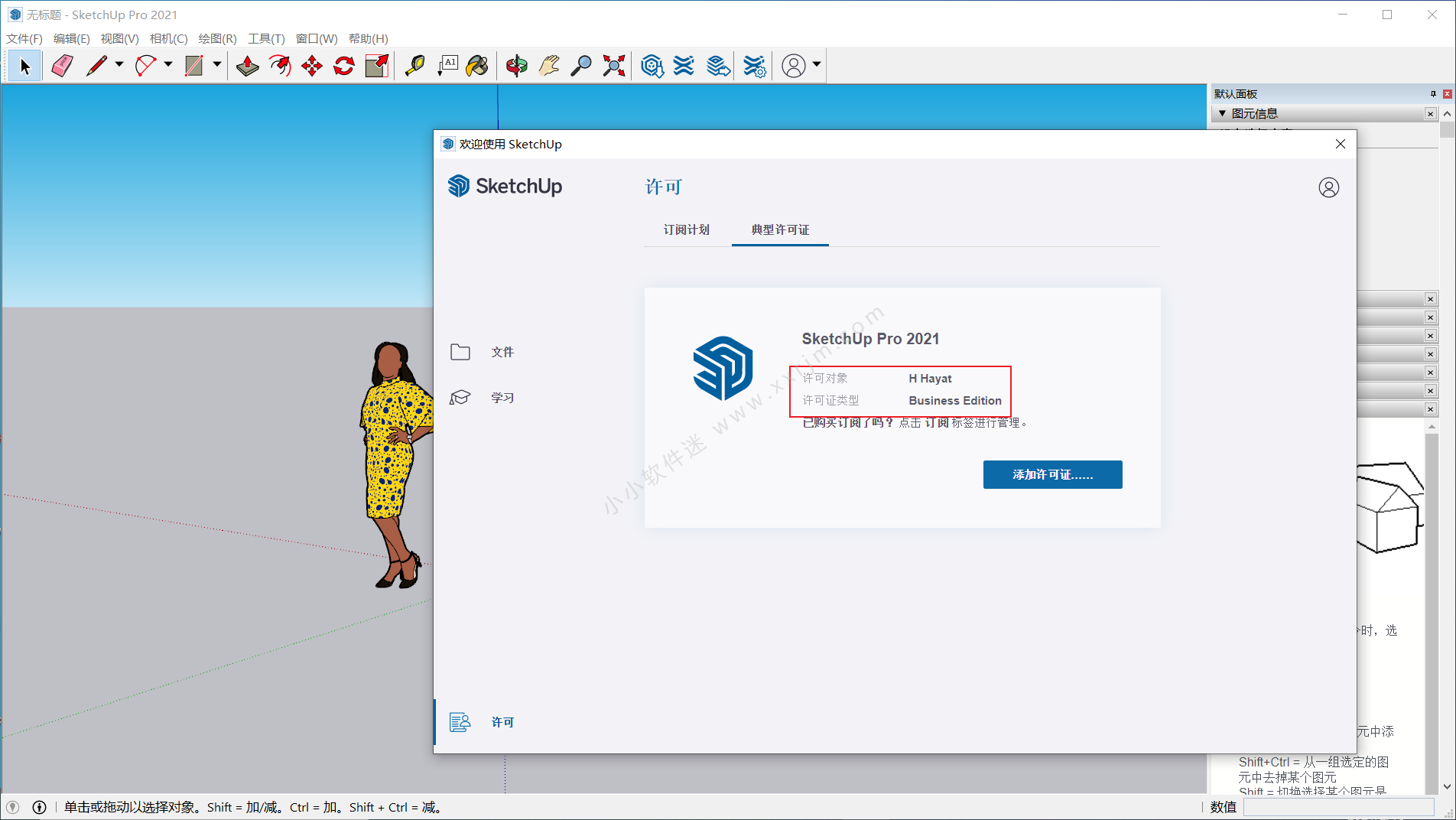Open the Rectangle shape tool dropdown
1456x820 pixels.
(x=217, y=65)
